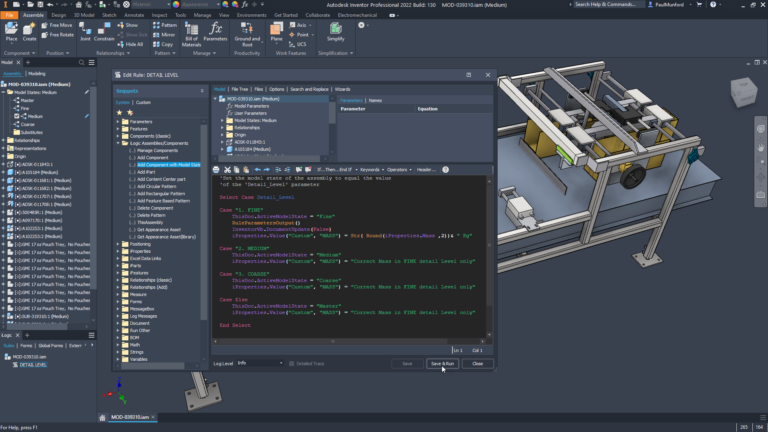This screenshot has width=768, height=432.
Task: Click the Create component tool
Action: click(x=29, y=32)
